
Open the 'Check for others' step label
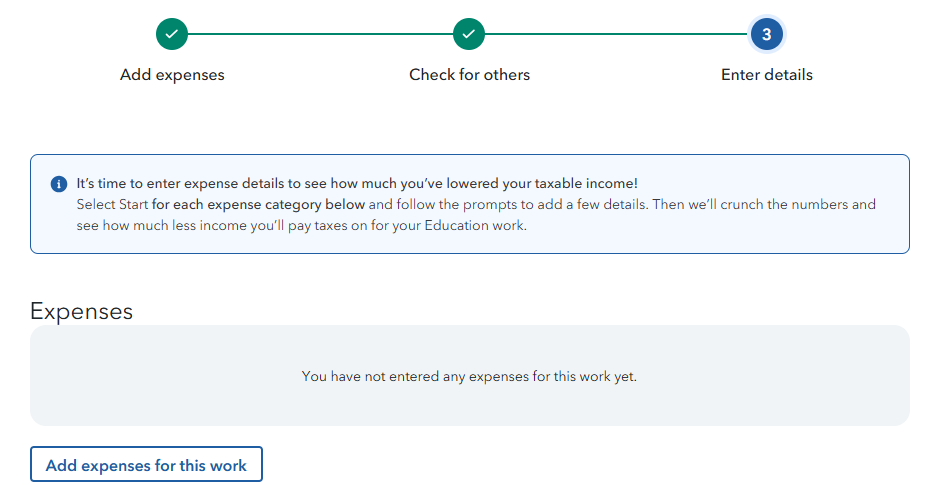pos(469,75)
